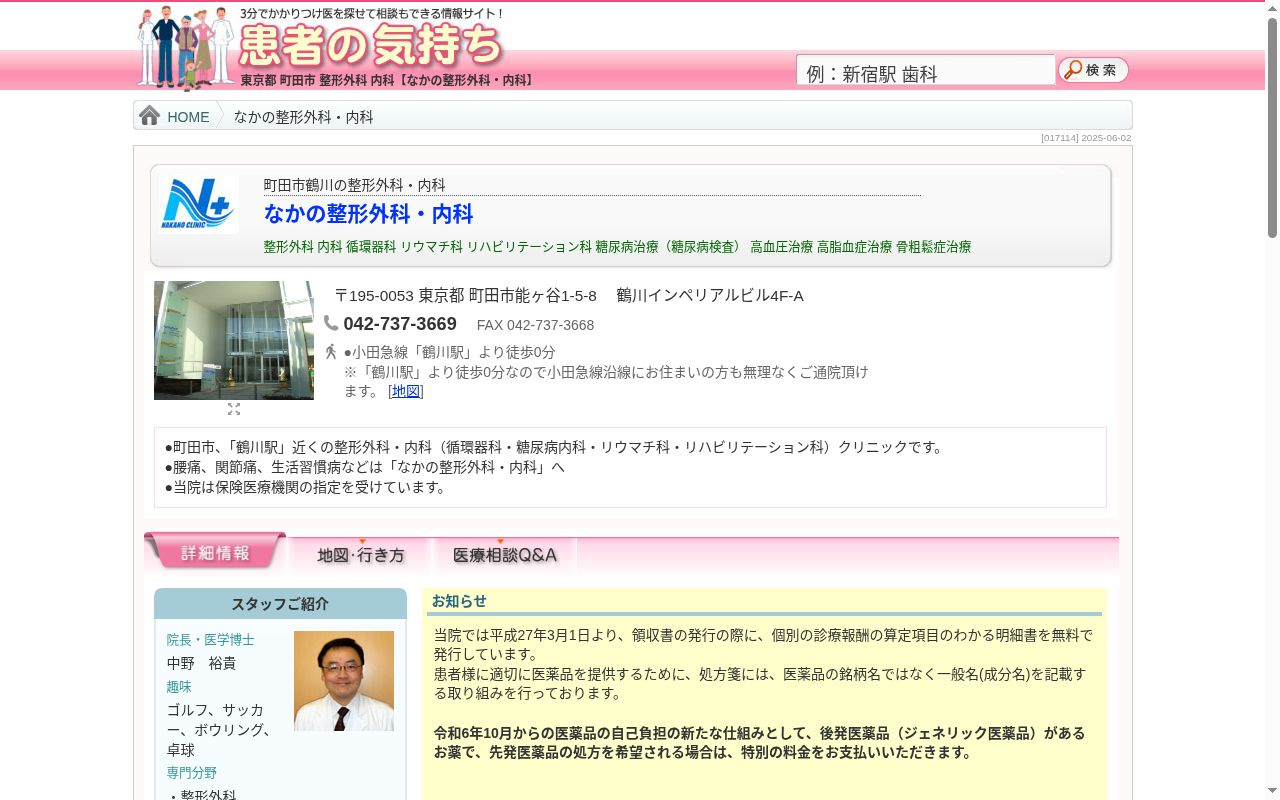Image resolution: width=1280 pixels, height=800 pixels.
Task: Open the HOME breadcrumb link
Action: pos(188,117)
